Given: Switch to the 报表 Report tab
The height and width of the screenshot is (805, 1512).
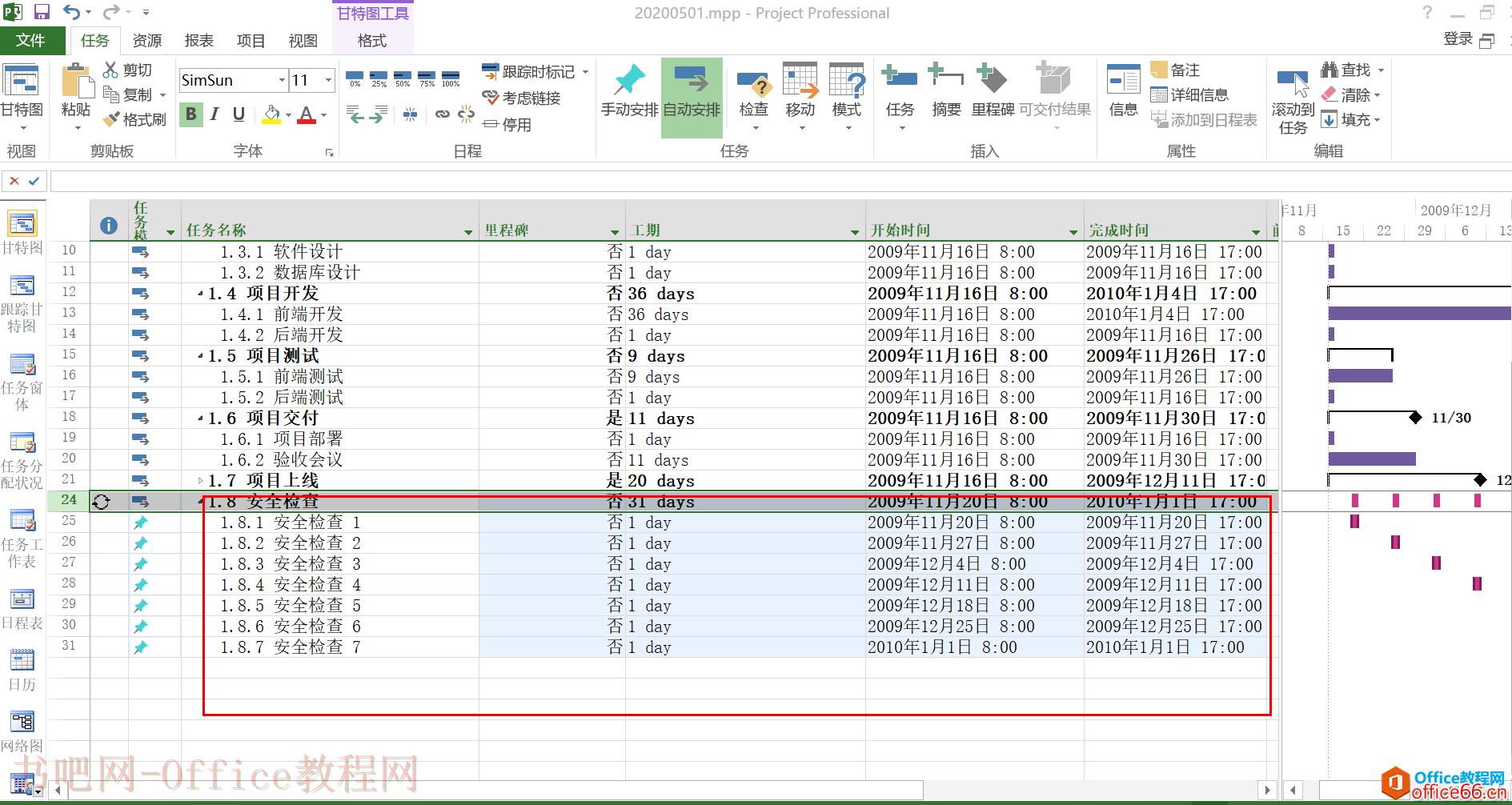Looking at the screenshot, I should [199, 40].
